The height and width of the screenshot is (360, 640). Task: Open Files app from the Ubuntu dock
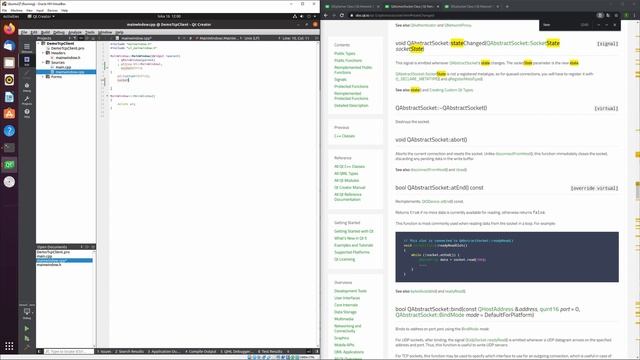click(9, 63)
